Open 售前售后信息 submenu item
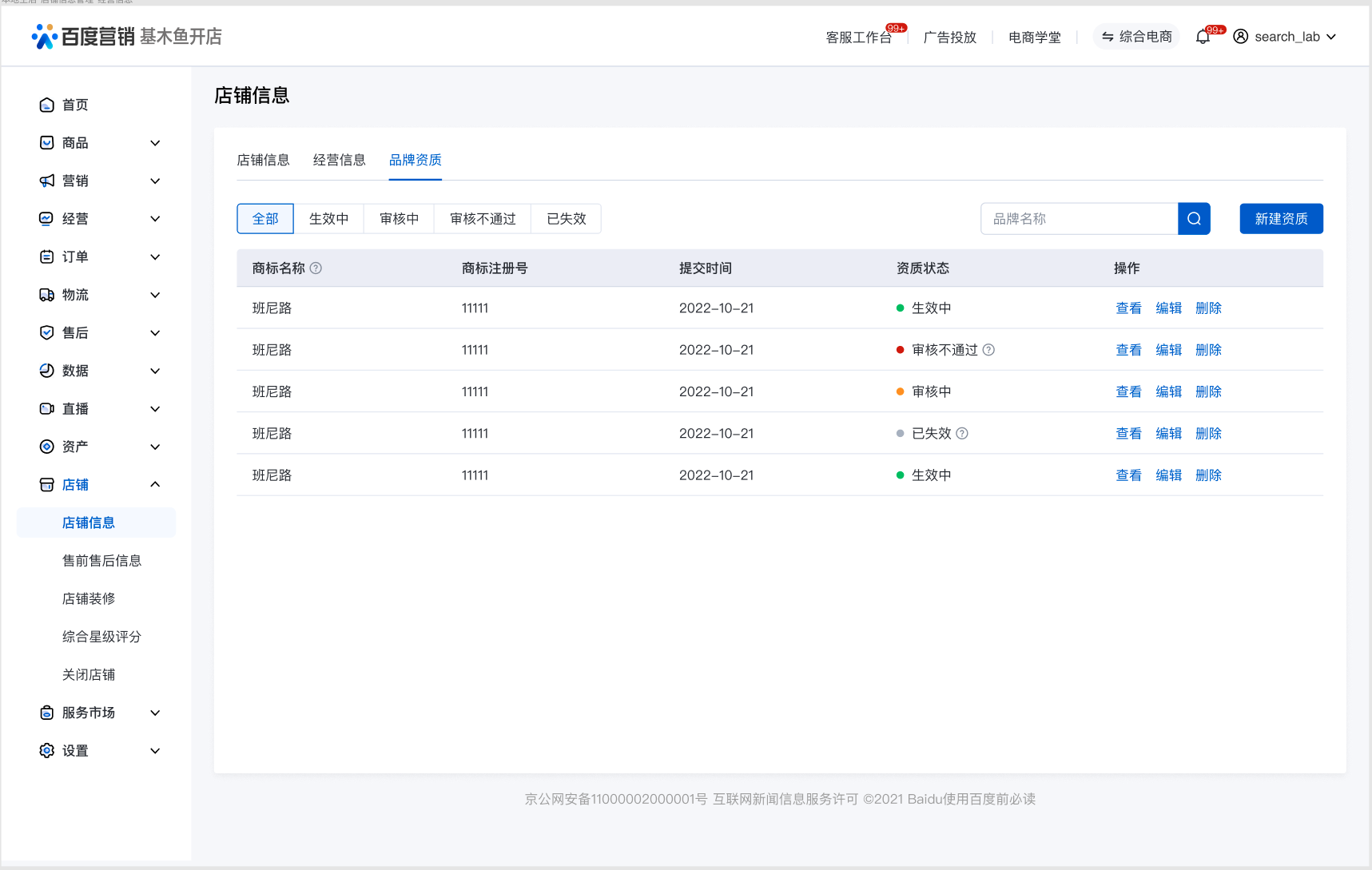Image resolution: width=1372 pixels, height=870 pixels. 101,561
